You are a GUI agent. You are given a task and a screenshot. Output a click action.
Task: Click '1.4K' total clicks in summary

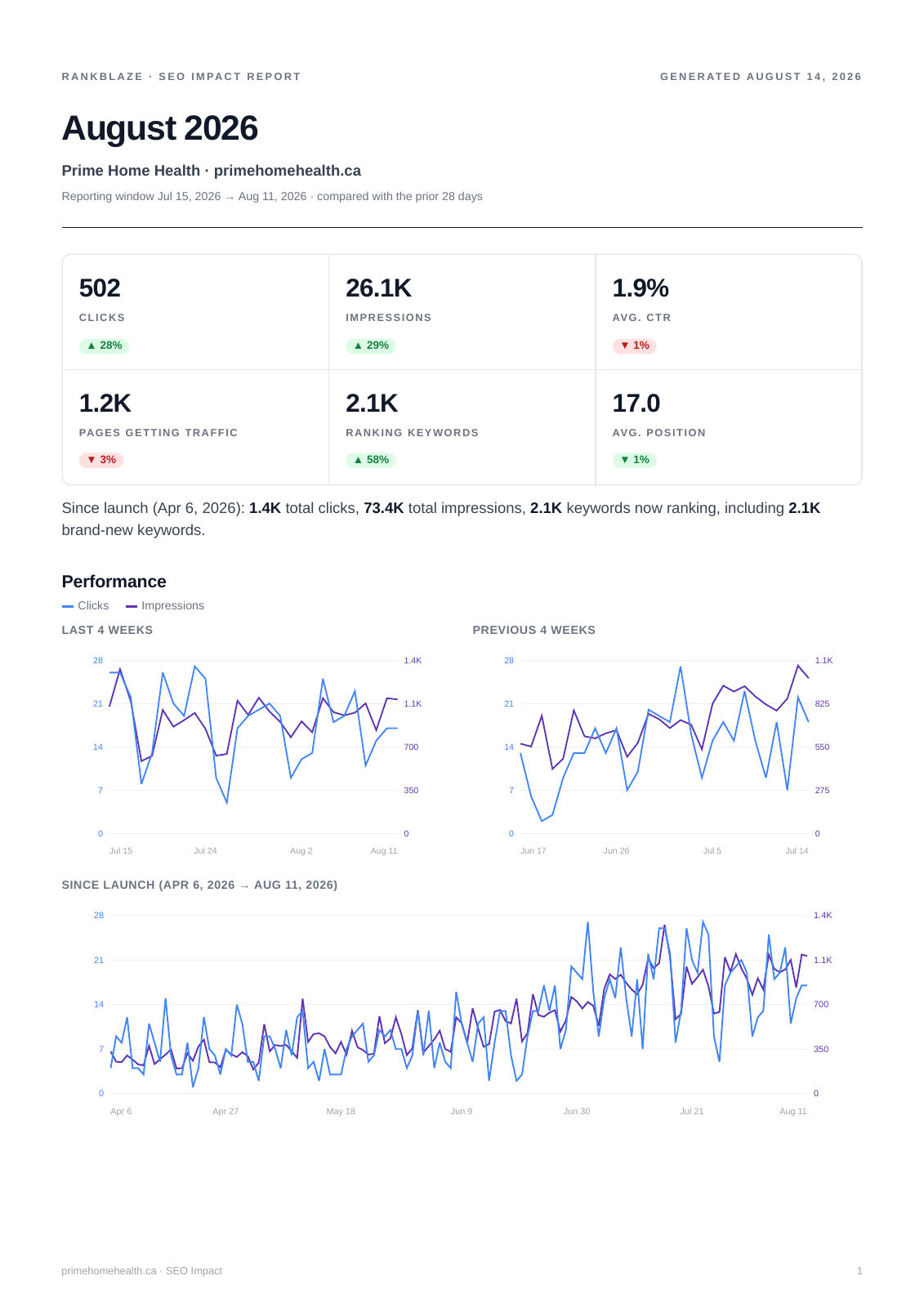[265, 508]
